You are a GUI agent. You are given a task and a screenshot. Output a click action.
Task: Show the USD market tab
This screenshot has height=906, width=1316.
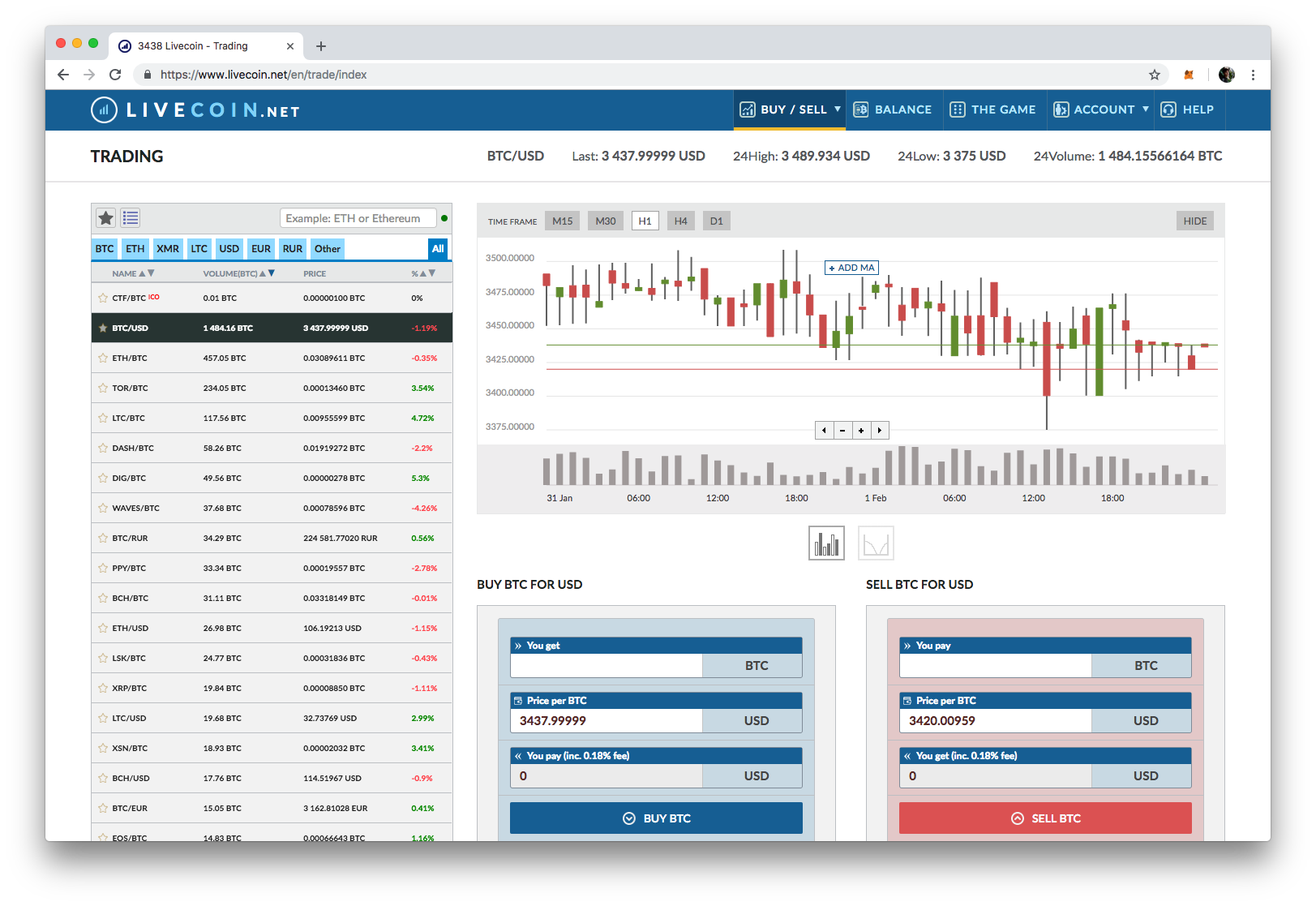(x=229, y=249)
